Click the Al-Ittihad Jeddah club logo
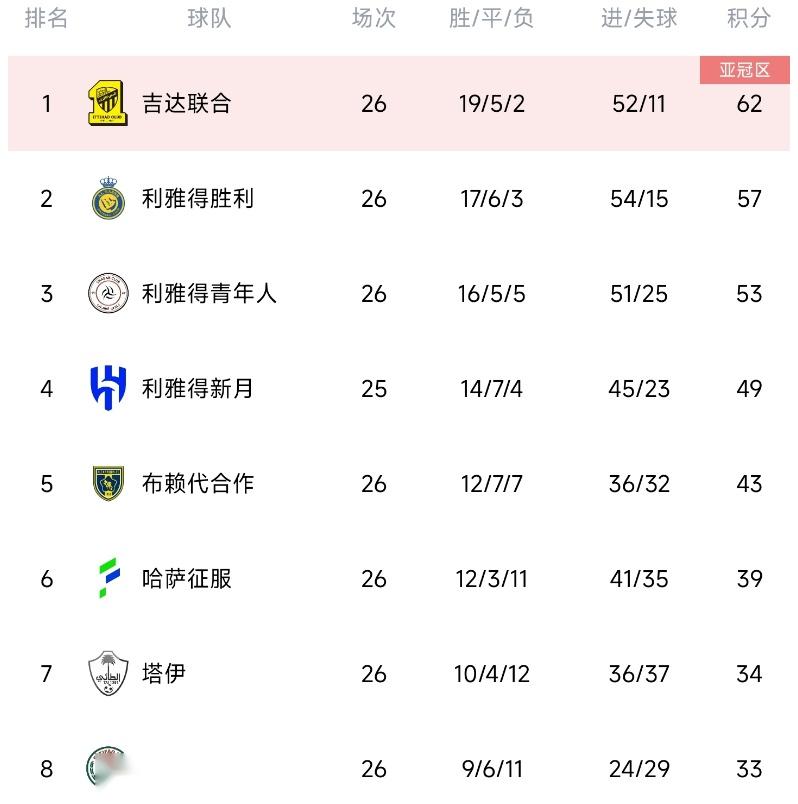The height and width of the screenshot is (804, 798). (x=108, y=103)
